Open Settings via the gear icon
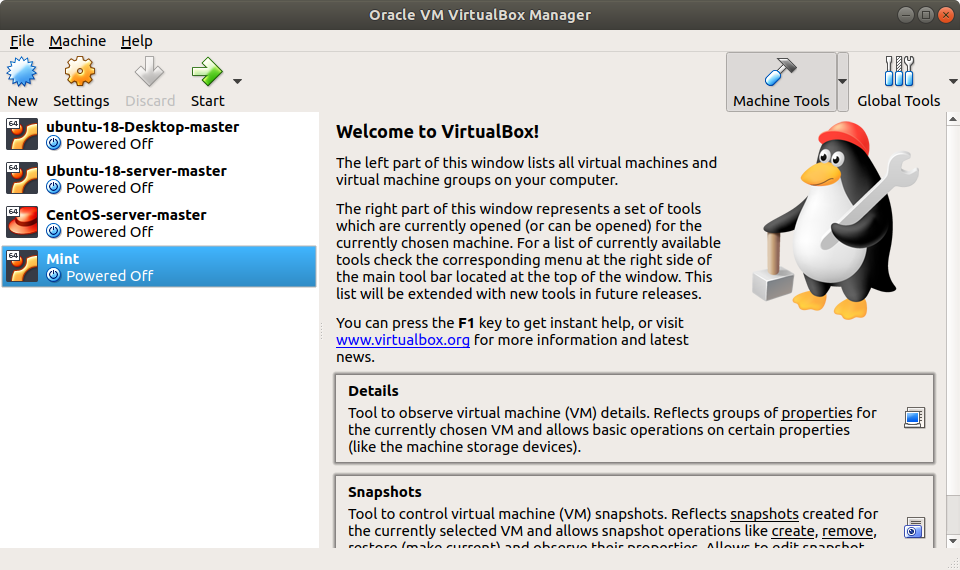Image resolution: width=960 pixels, height=570 pixels. click(80, 72)
